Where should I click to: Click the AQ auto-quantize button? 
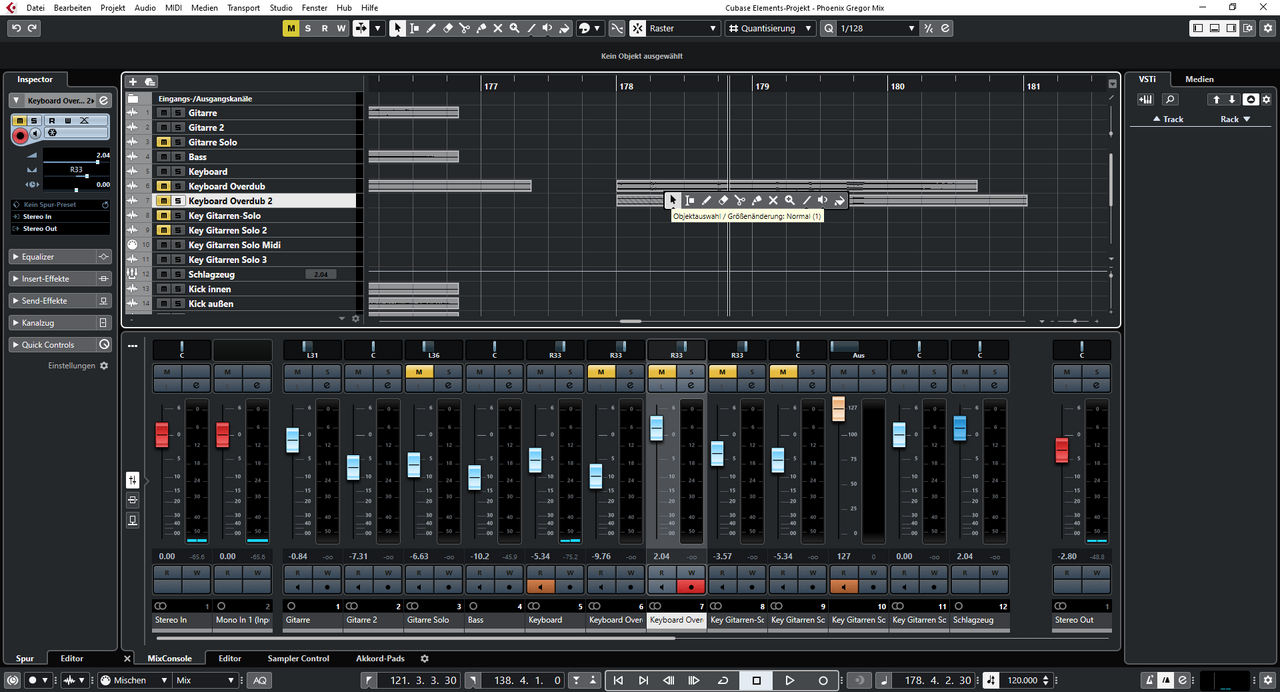[259, 680]
